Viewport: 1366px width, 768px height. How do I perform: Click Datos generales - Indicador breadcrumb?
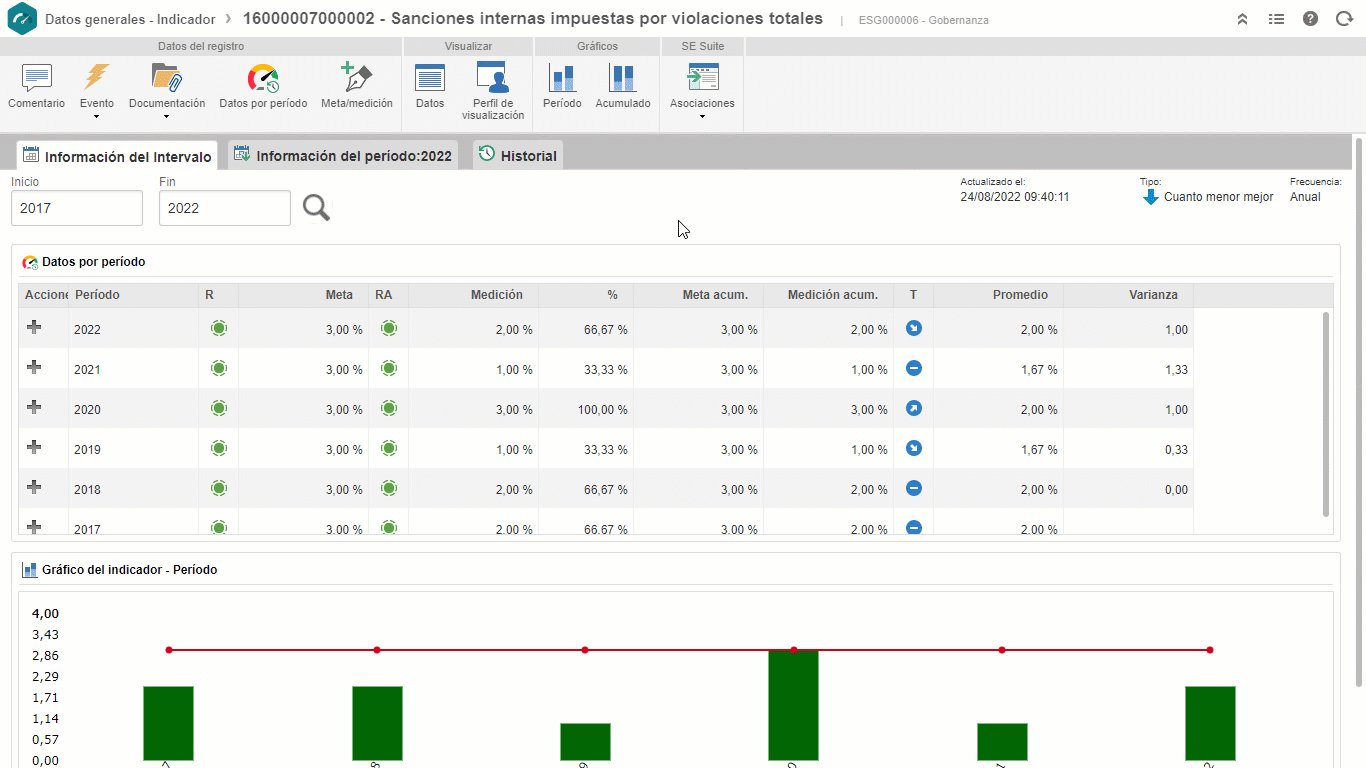(131, 19)
